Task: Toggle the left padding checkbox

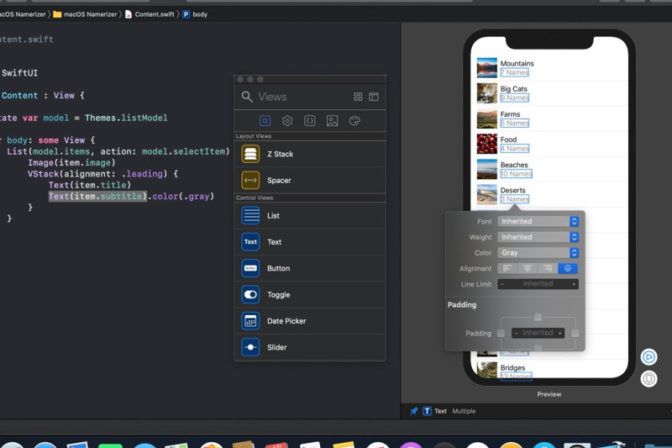Action: click(x=501, y=333)
